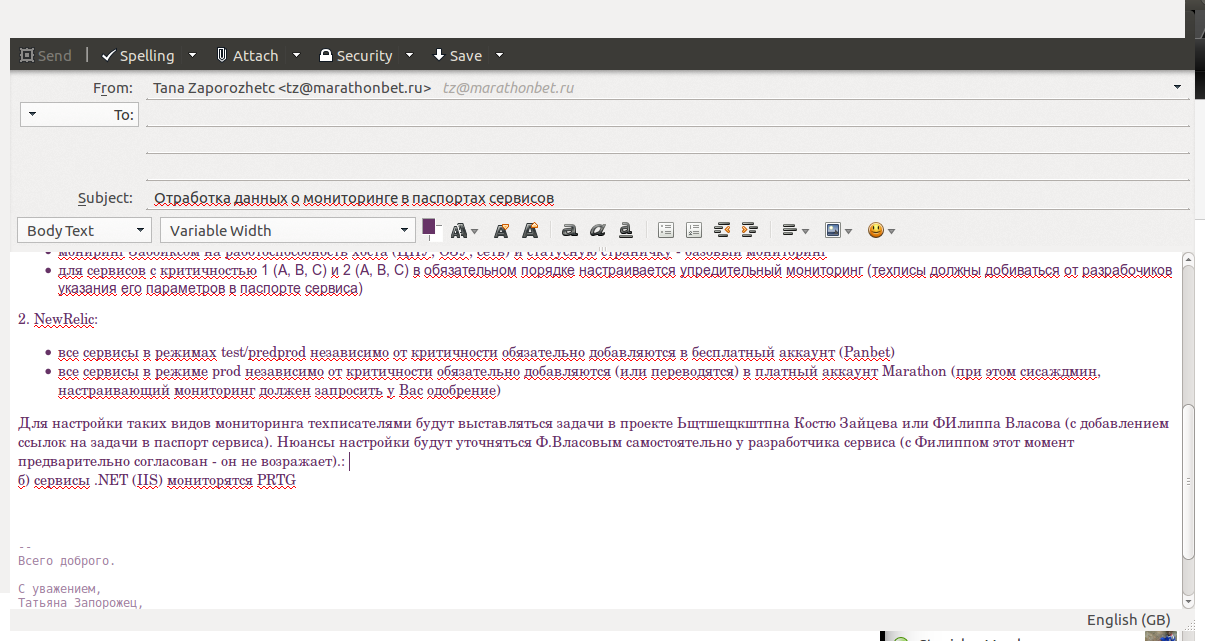Click the word PRTG in the body

276,480
